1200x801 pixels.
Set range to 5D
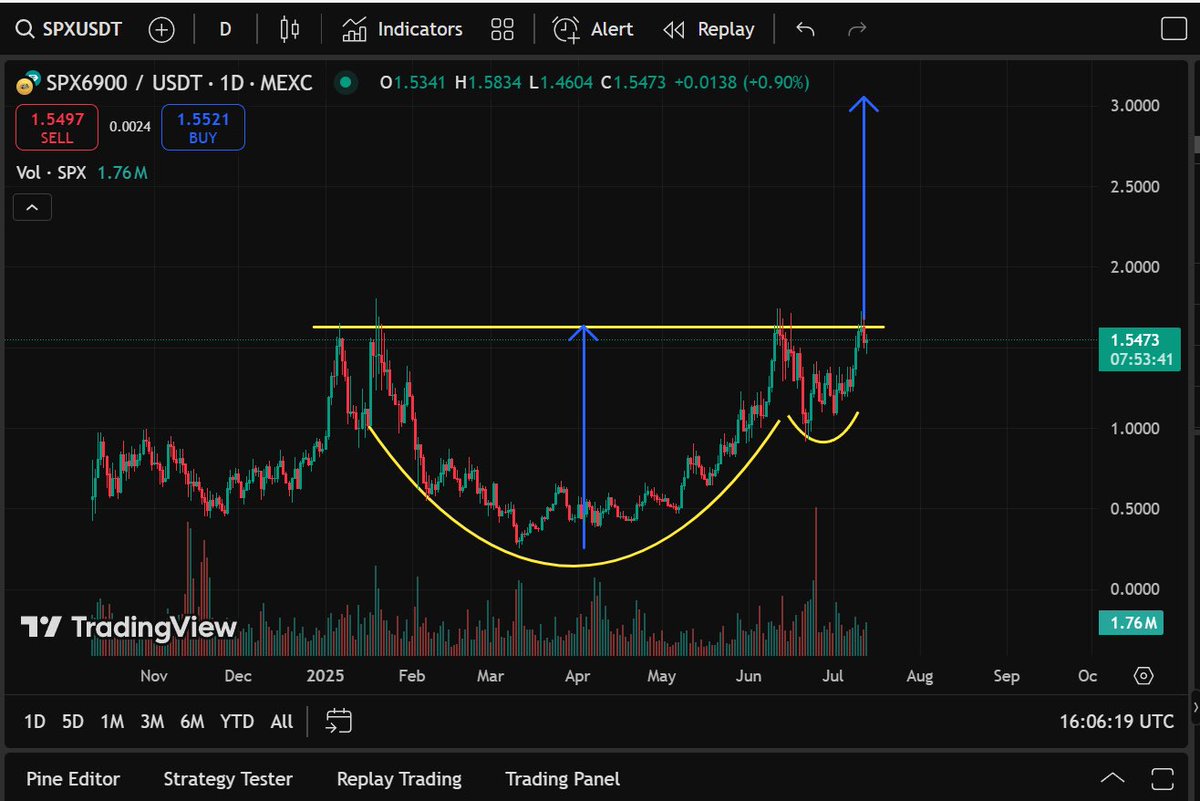tap(73, 721)
